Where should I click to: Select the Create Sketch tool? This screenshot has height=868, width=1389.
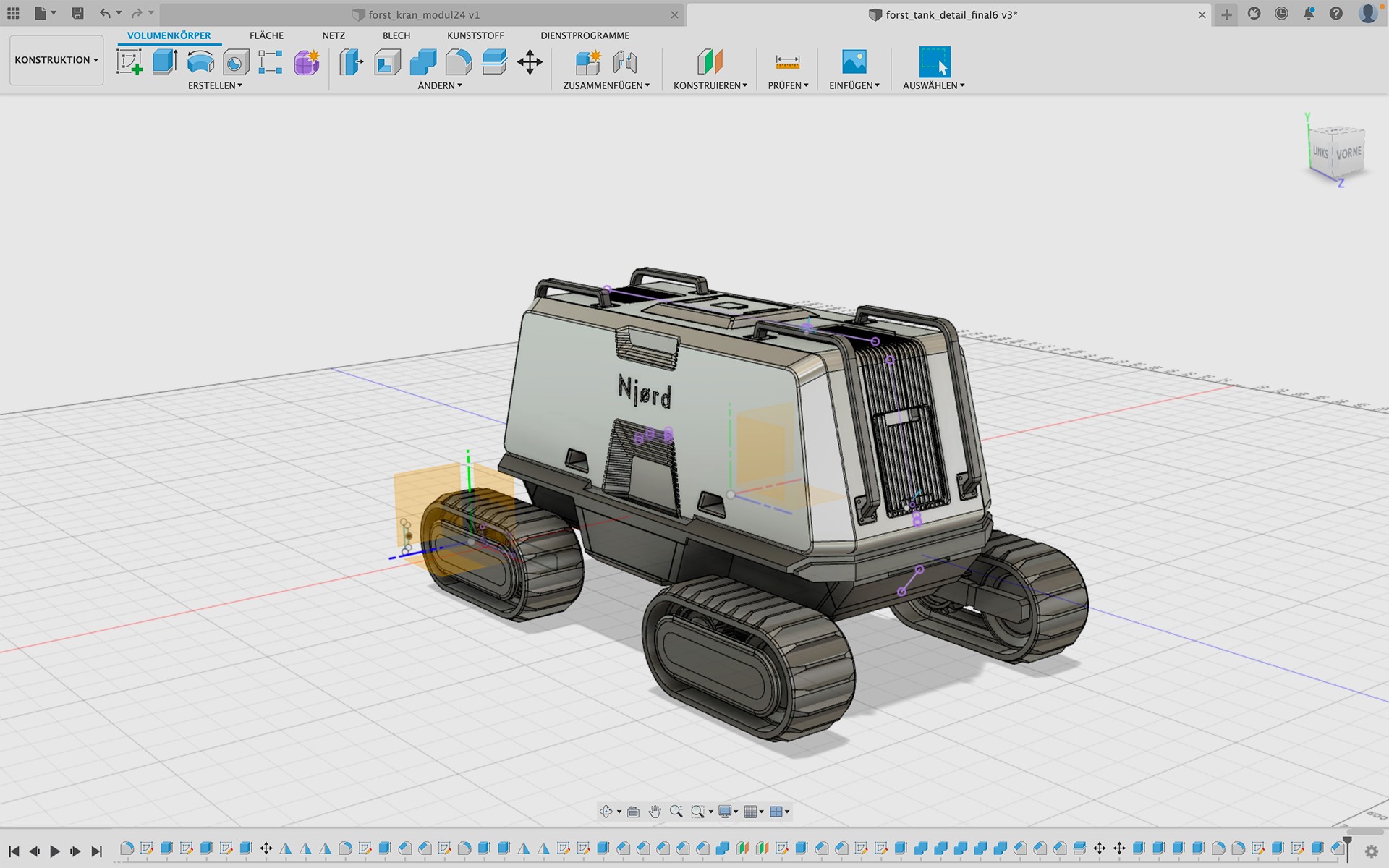[129, 62]
